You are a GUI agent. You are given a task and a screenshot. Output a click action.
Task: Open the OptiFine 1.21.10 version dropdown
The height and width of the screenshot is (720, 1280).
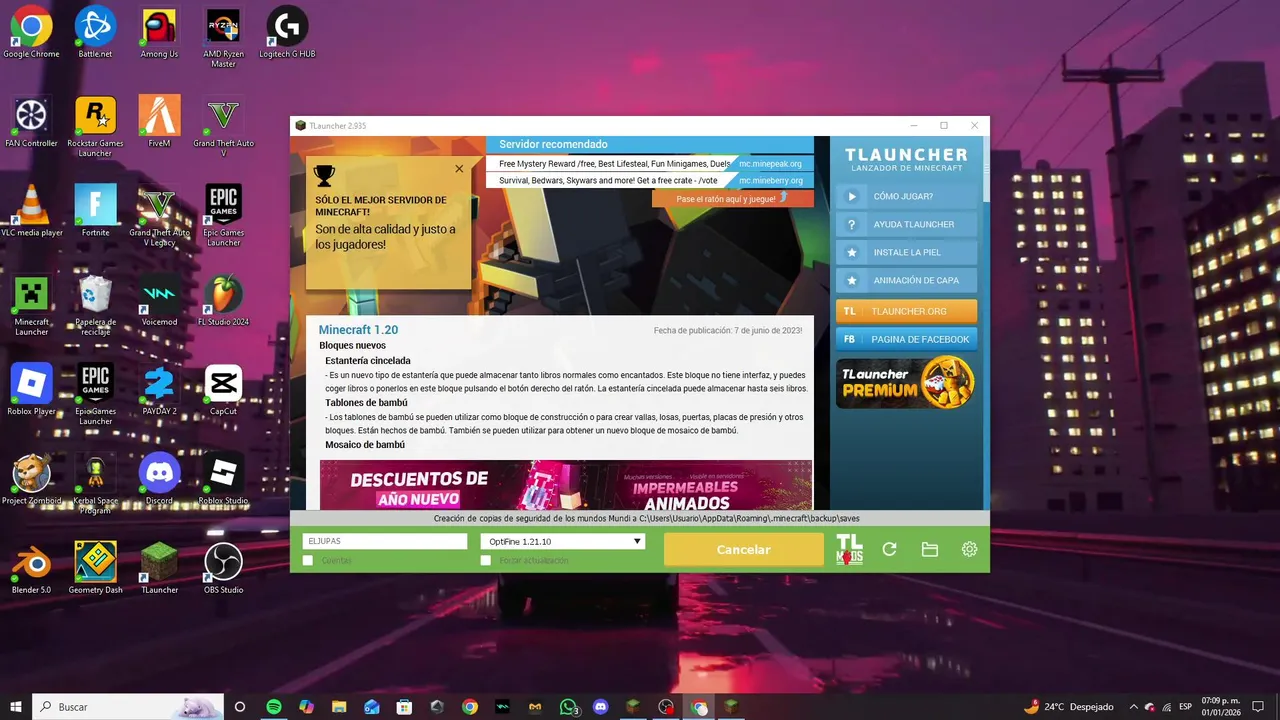click(x=562, y=541)
